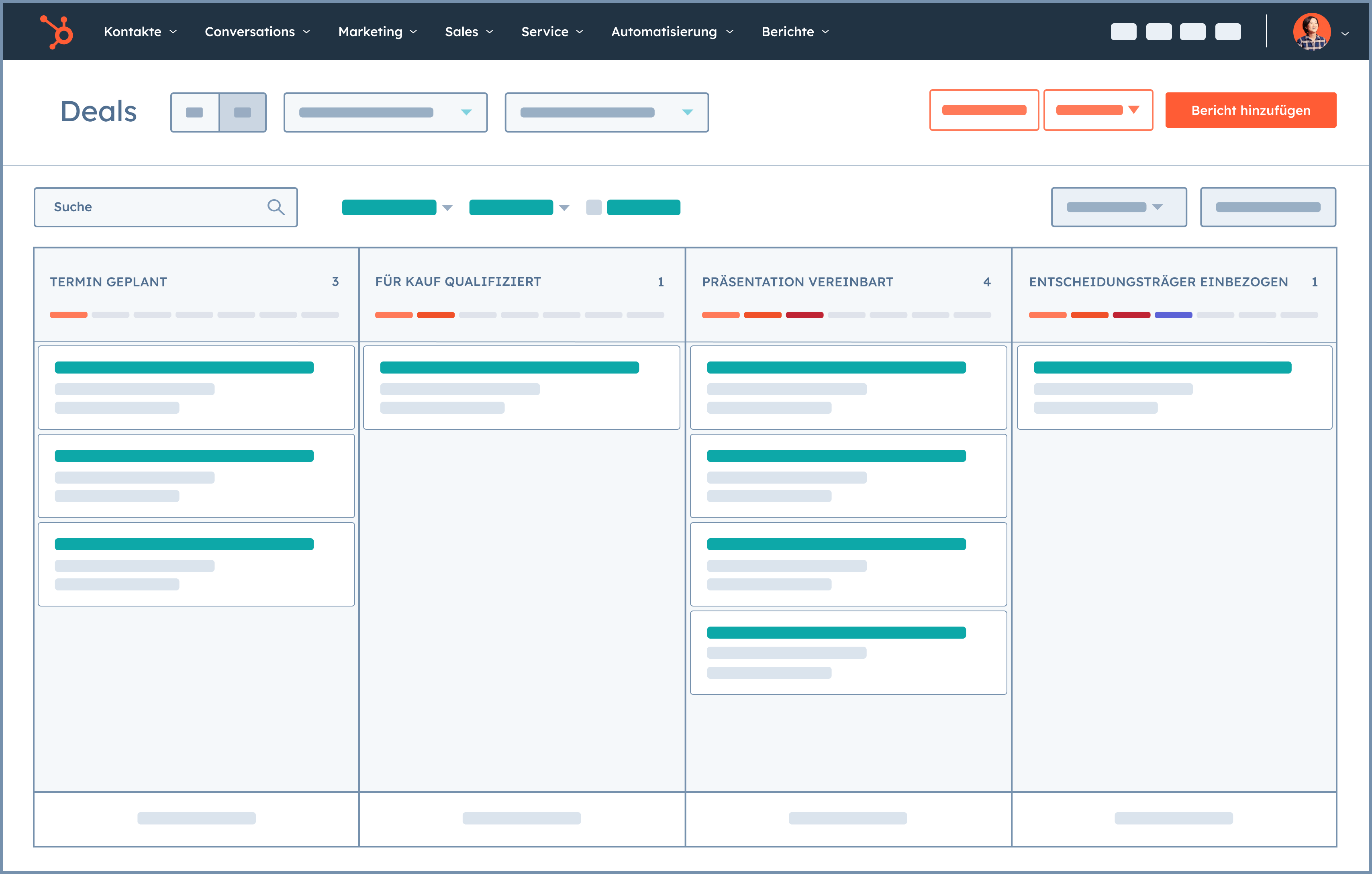Enable the checkbox beside the third teal filter
Viewport: 1372px width, 874px height.
pos(594,207)
